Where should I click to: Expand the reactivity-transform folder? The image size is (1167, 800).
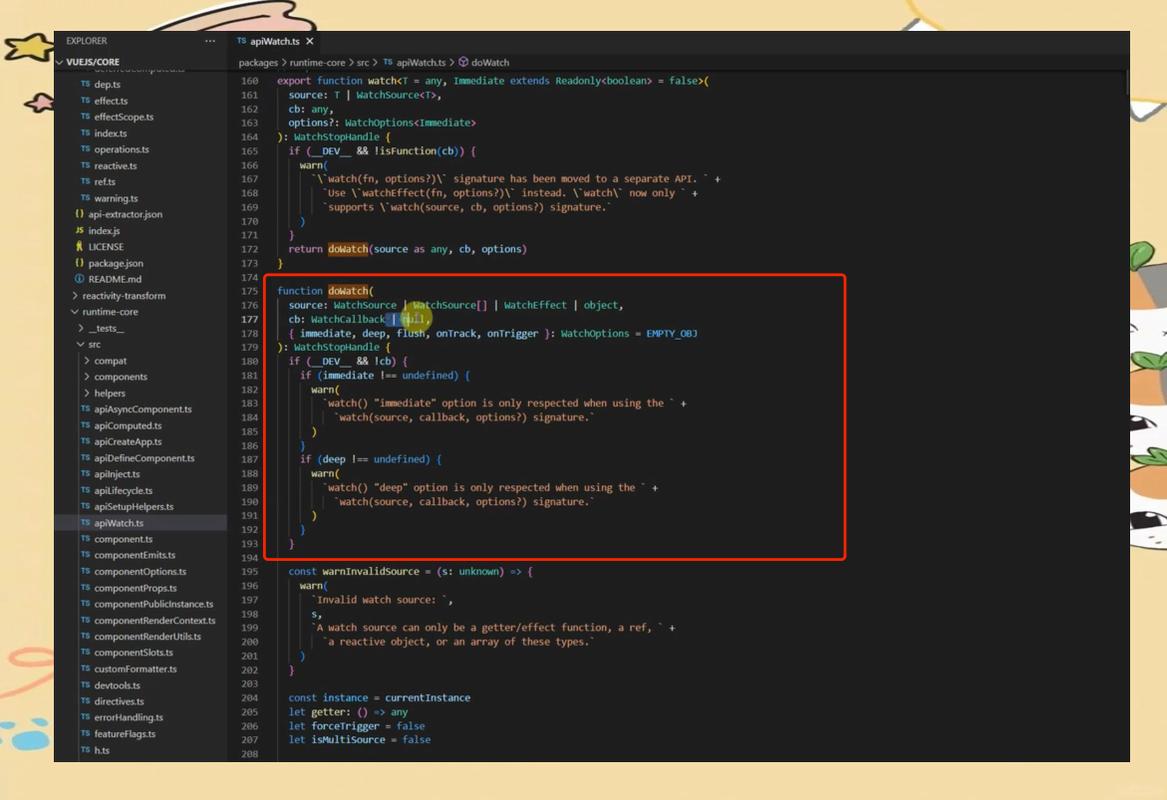click(124, 296)
